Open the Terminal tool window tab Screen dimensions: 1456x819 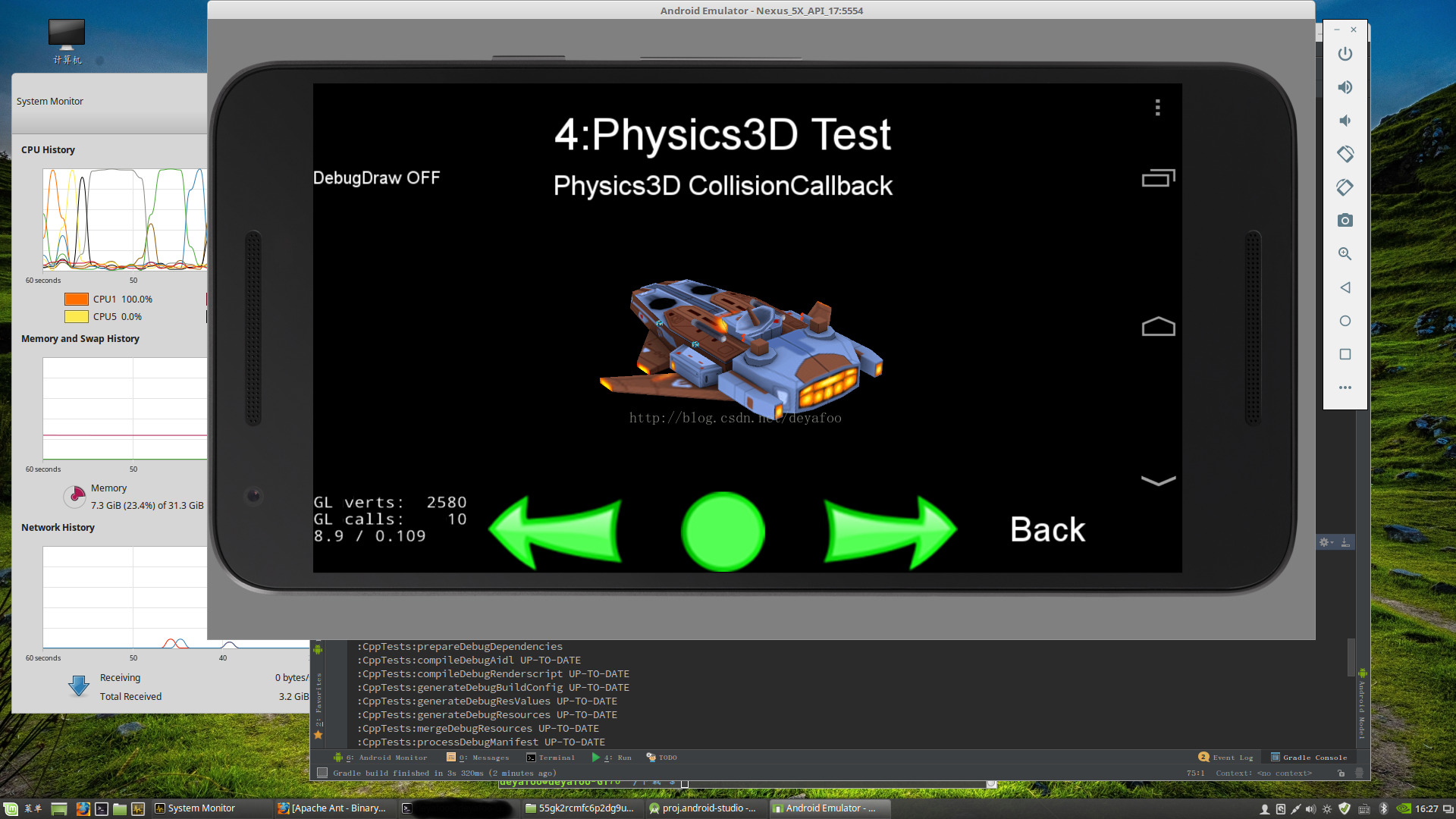[551, 758]
